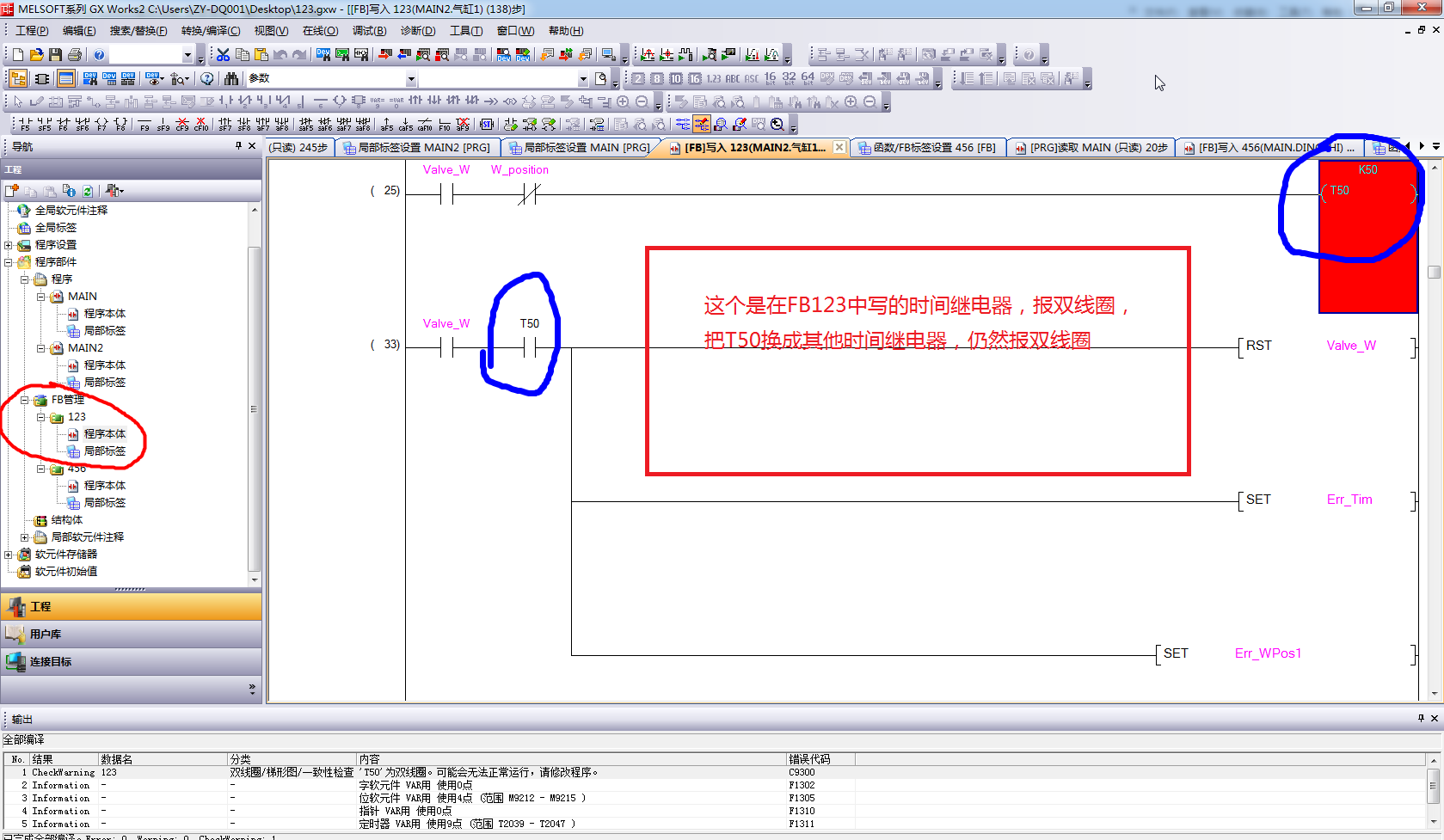
Task: Collapse the FB管理 tree node
Action: (25, 400)
